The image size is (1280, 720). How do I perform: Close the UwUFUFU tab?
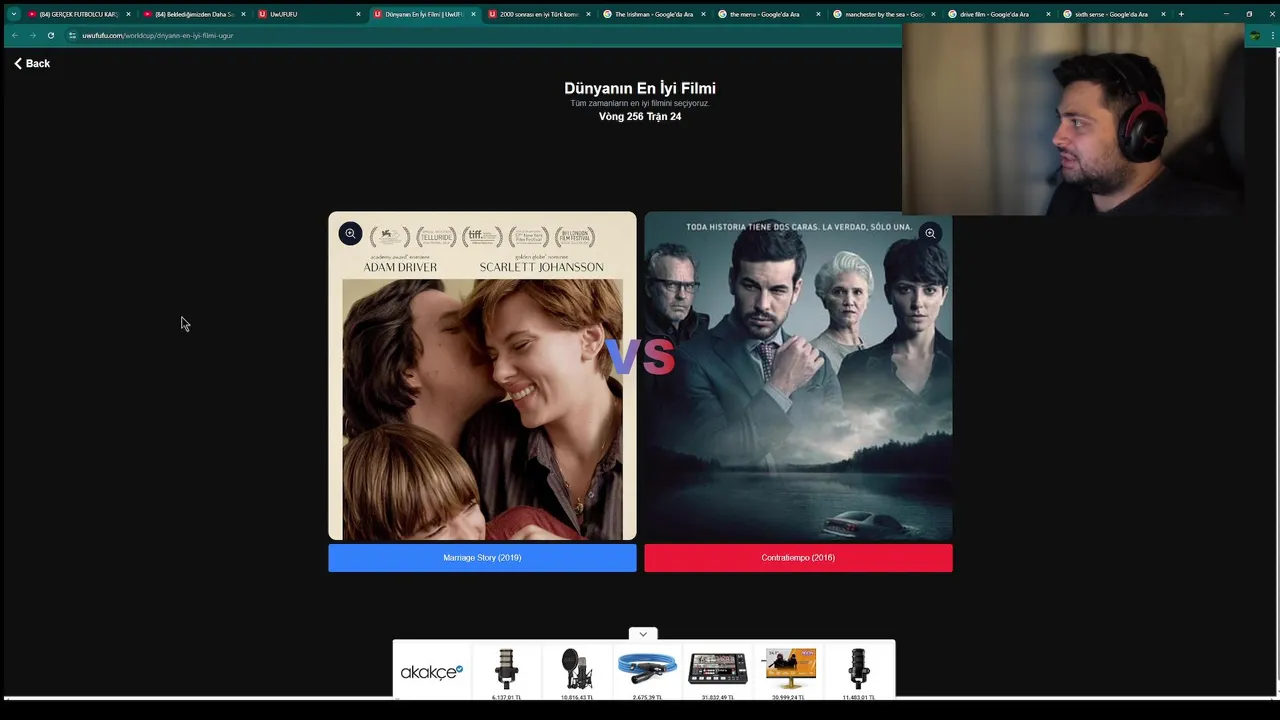tap(358, 14)
